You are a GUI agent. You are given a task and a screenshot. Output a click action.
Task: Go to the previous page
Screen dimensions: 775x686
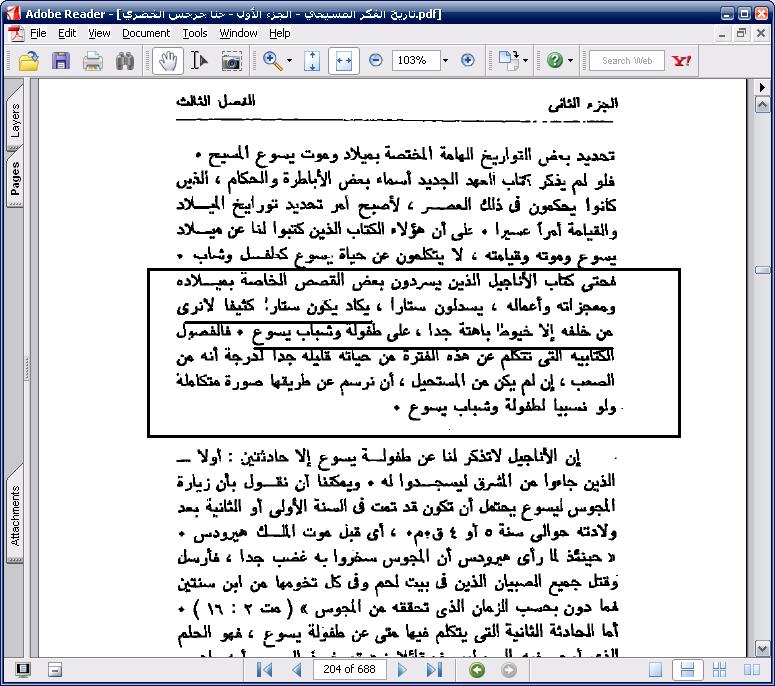[x=297, y=670]
